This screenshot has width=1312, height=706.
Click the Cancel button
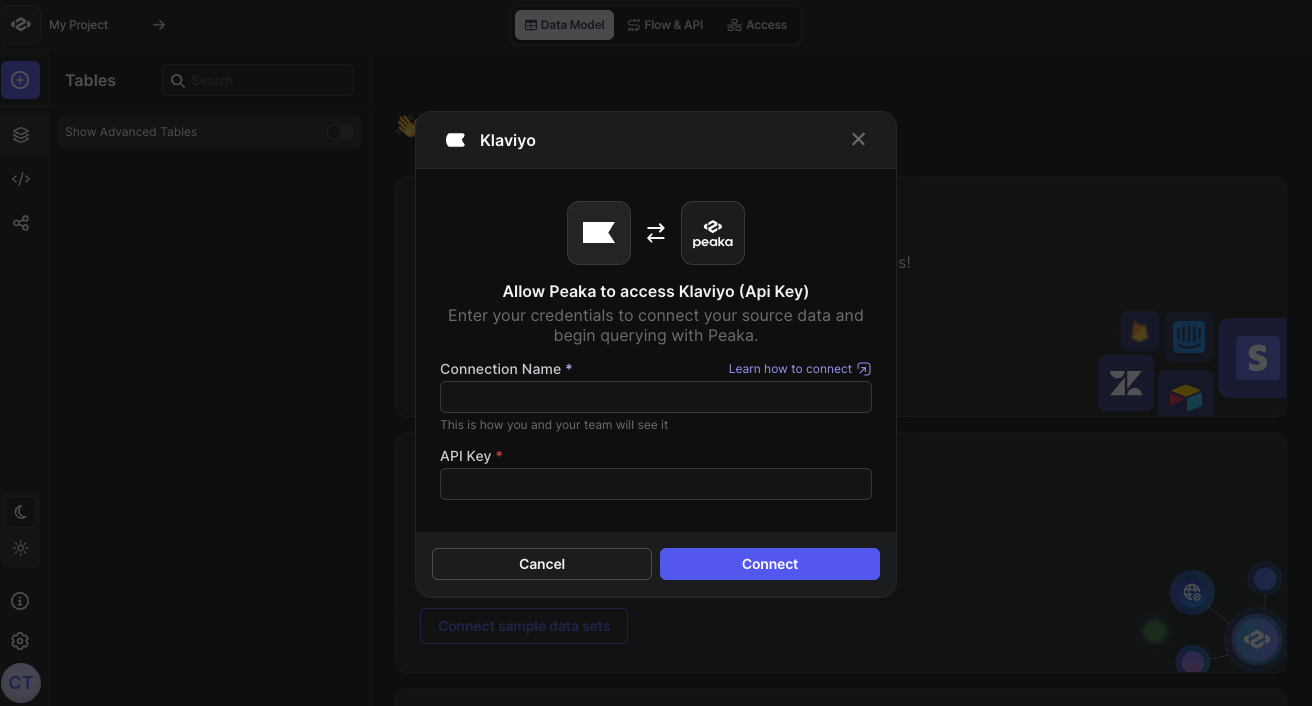pos(542,564)
